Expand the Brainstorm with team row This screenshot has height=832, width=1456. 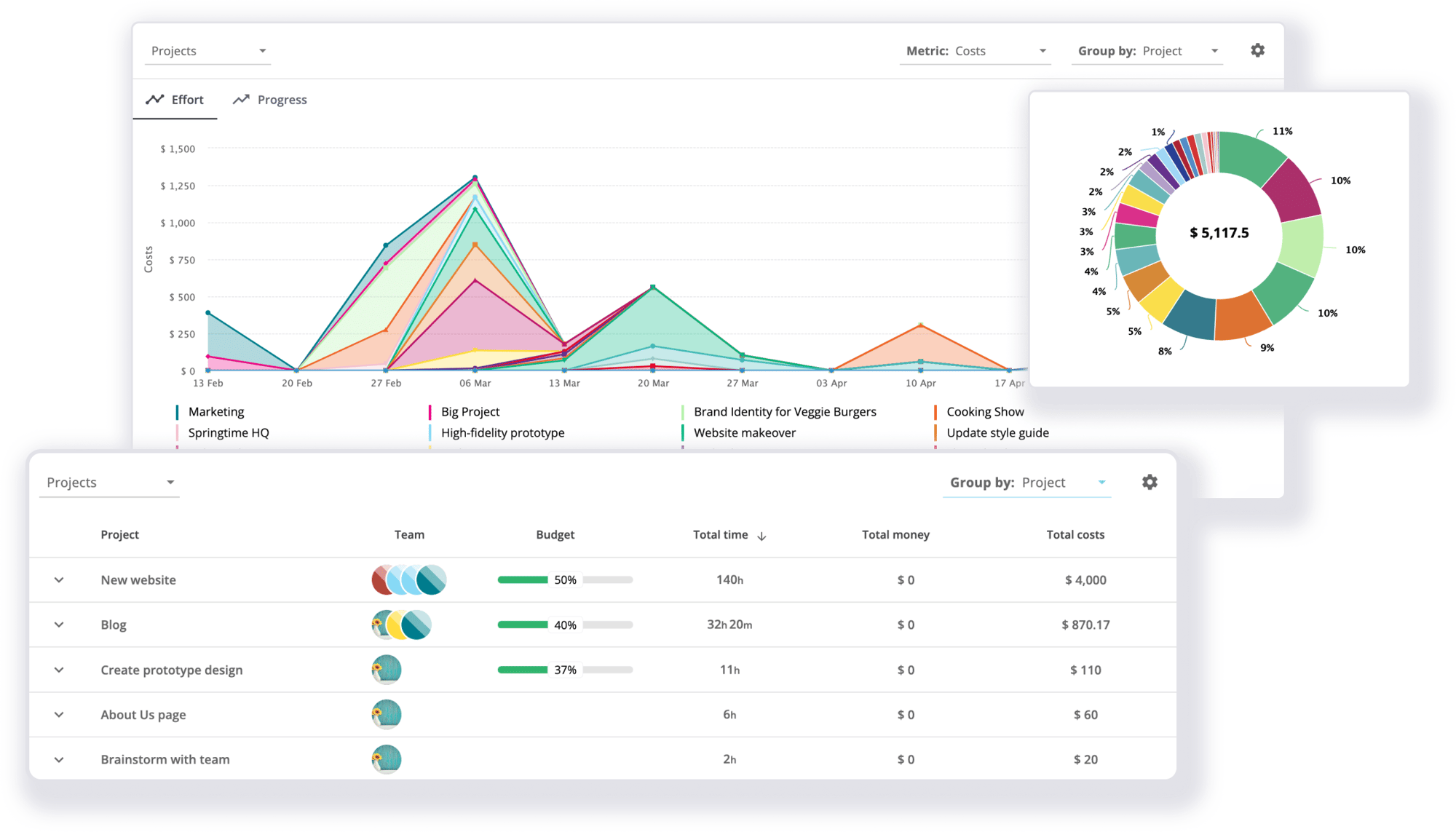point(59,759)
